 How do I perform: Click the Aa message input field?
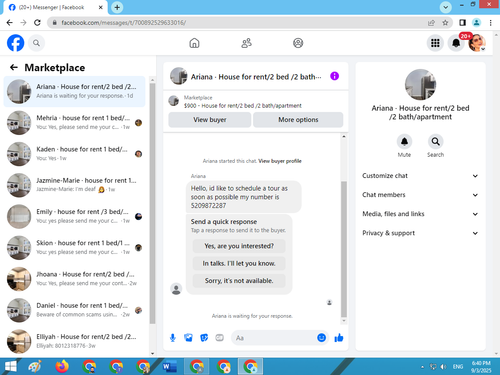coord(274,338)
